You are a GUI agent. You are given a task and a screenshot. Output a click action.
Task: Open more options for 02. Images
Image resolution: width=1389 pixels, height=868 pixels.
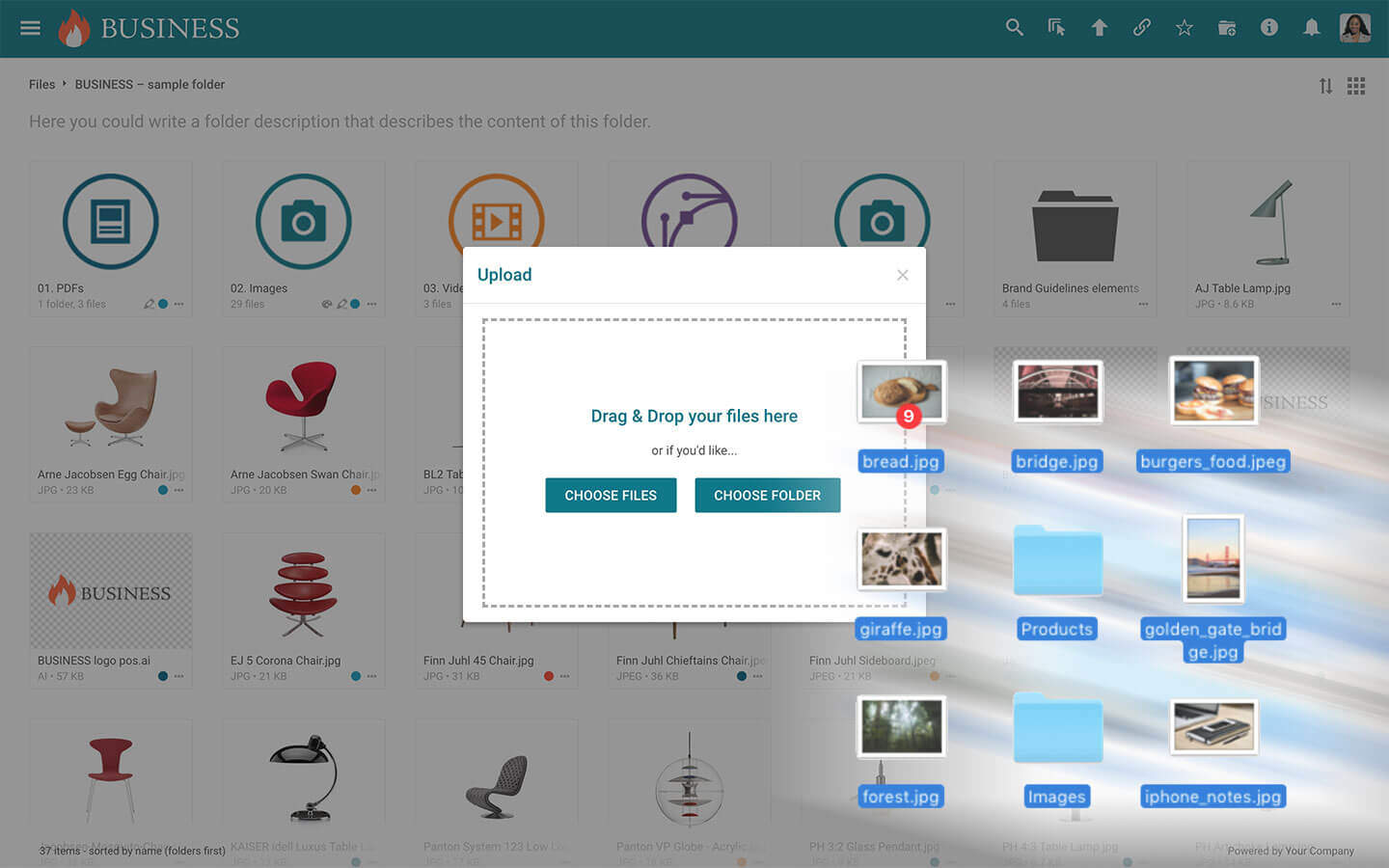371,304
